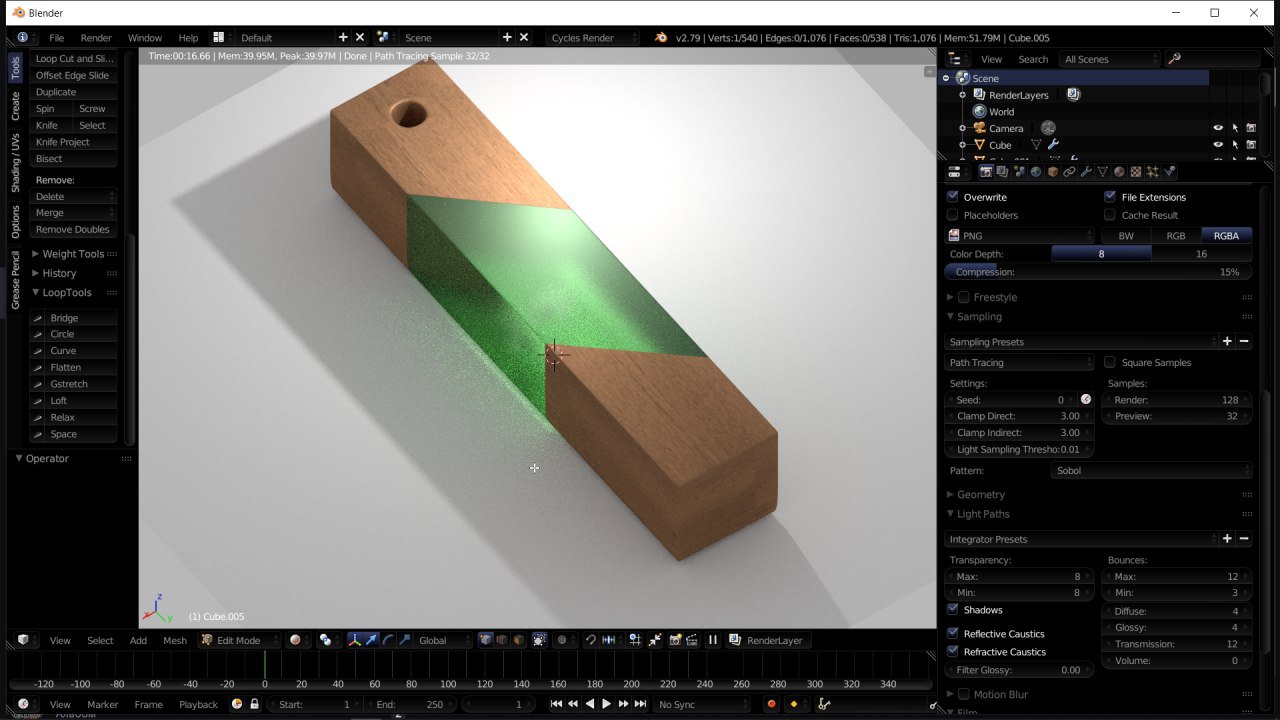Viewport: 1280px width, 720px height.
Task: Uncheck the Shadows checkbox
Action: [953, 609]
